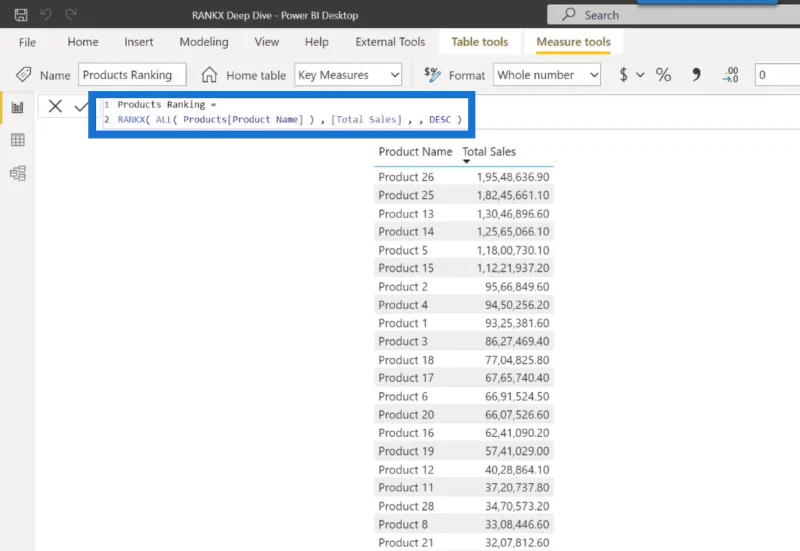Click the search magnifier icon
Image resolution: width=800 pixels, height=551 pixels.
point(568,14)
